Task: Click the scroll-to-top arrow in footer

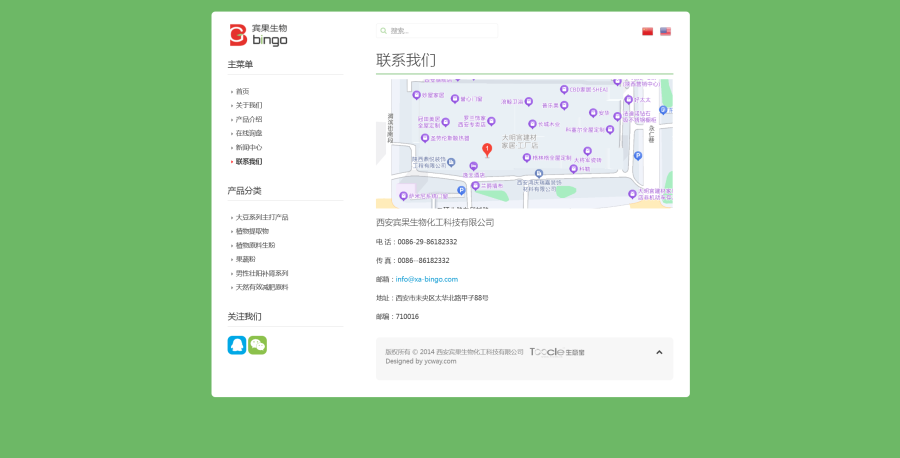Action: tap(659, 352)
